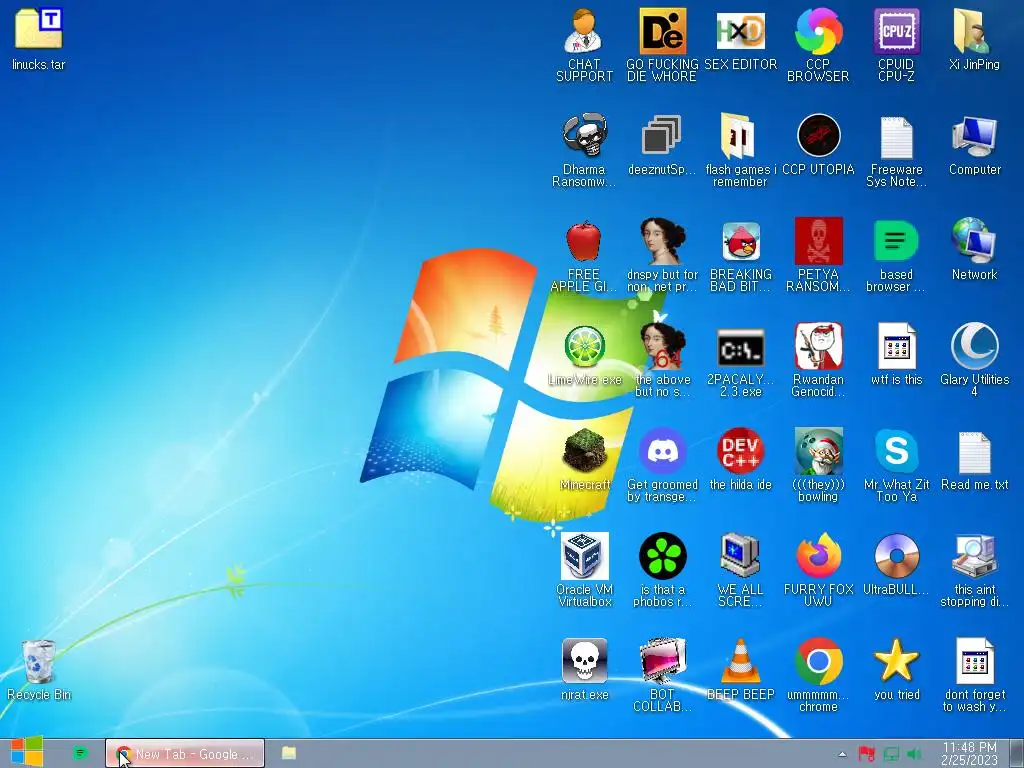Click the green pinned taskbar icon

80,753
